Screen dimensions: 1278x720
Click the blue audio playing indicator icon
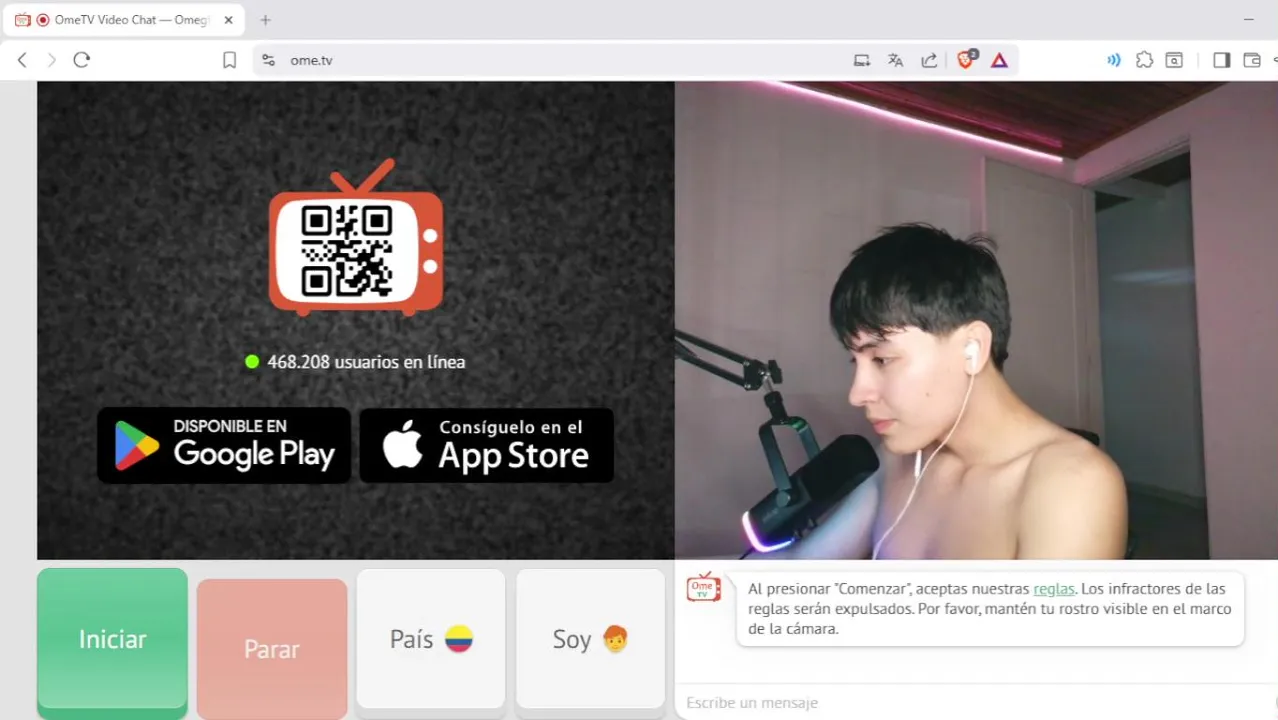coord(1113,60)
